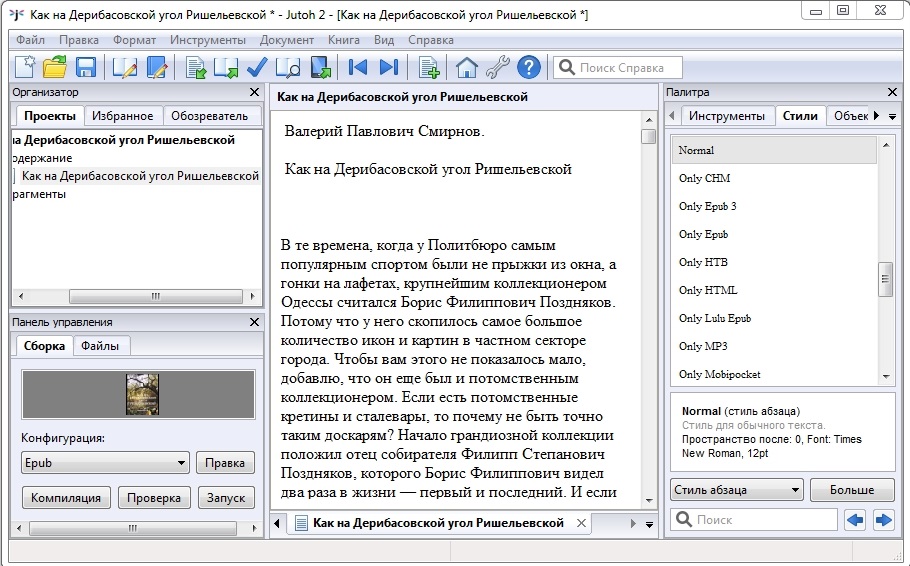Select the Only Epub 3 style
Viewport: 910px width, 566px height.
(774, 206)
